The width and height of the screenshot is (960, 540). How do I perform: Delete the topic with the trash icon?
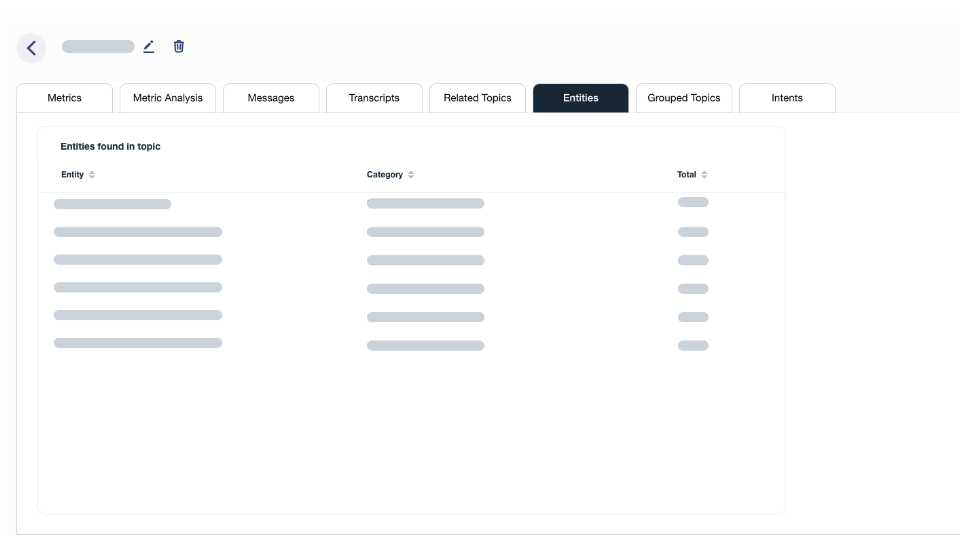click(179, 46)
